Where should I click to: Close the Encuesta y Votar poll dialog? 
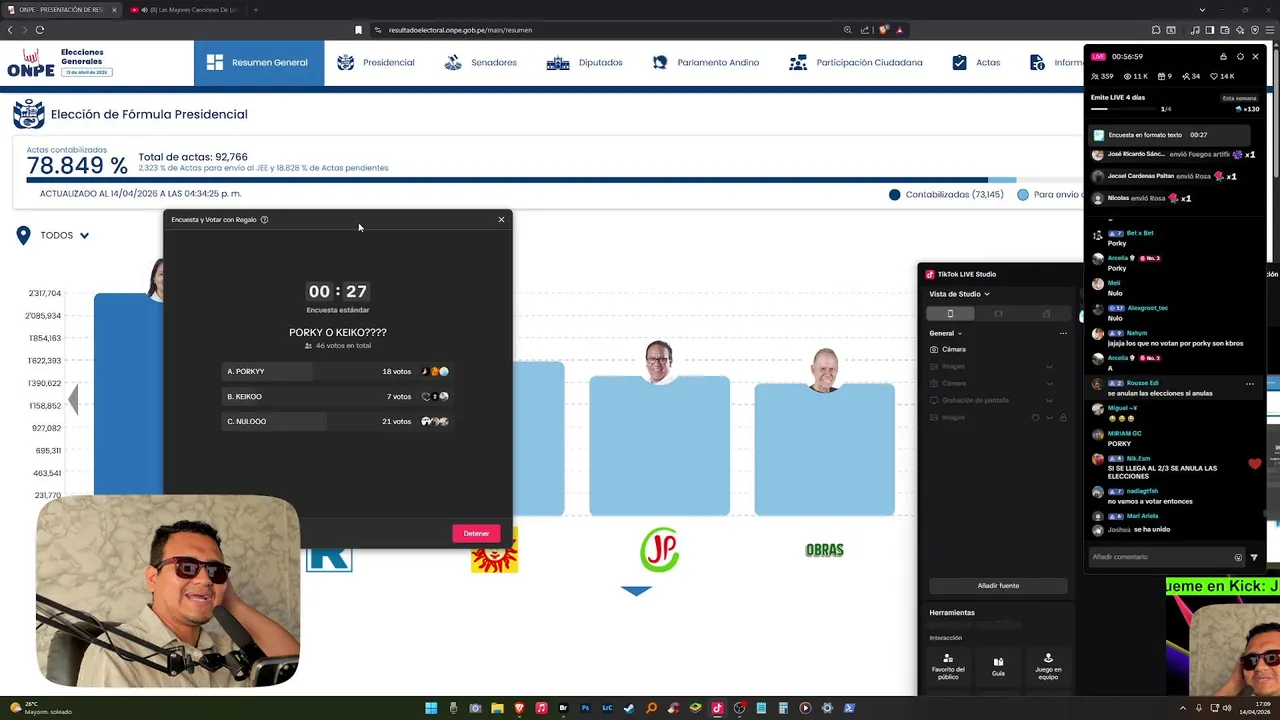point(501,219)
